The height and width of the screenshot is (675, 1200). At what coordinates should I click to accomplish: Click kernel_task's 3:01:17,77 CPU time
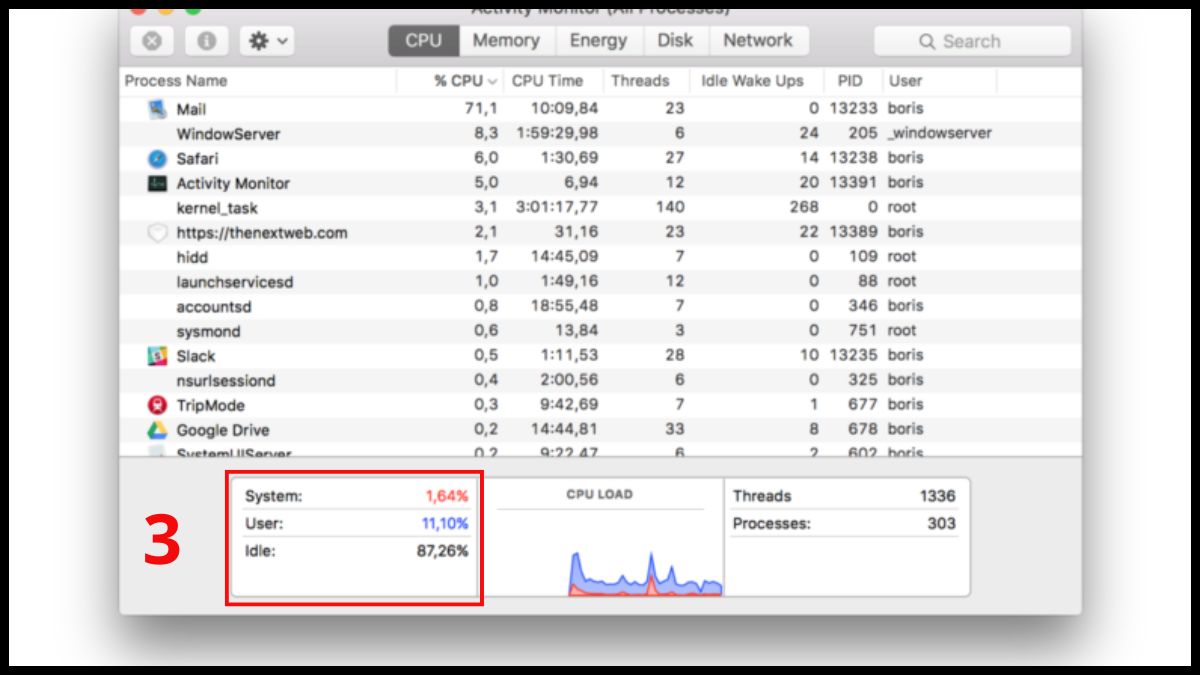[557, 207]
